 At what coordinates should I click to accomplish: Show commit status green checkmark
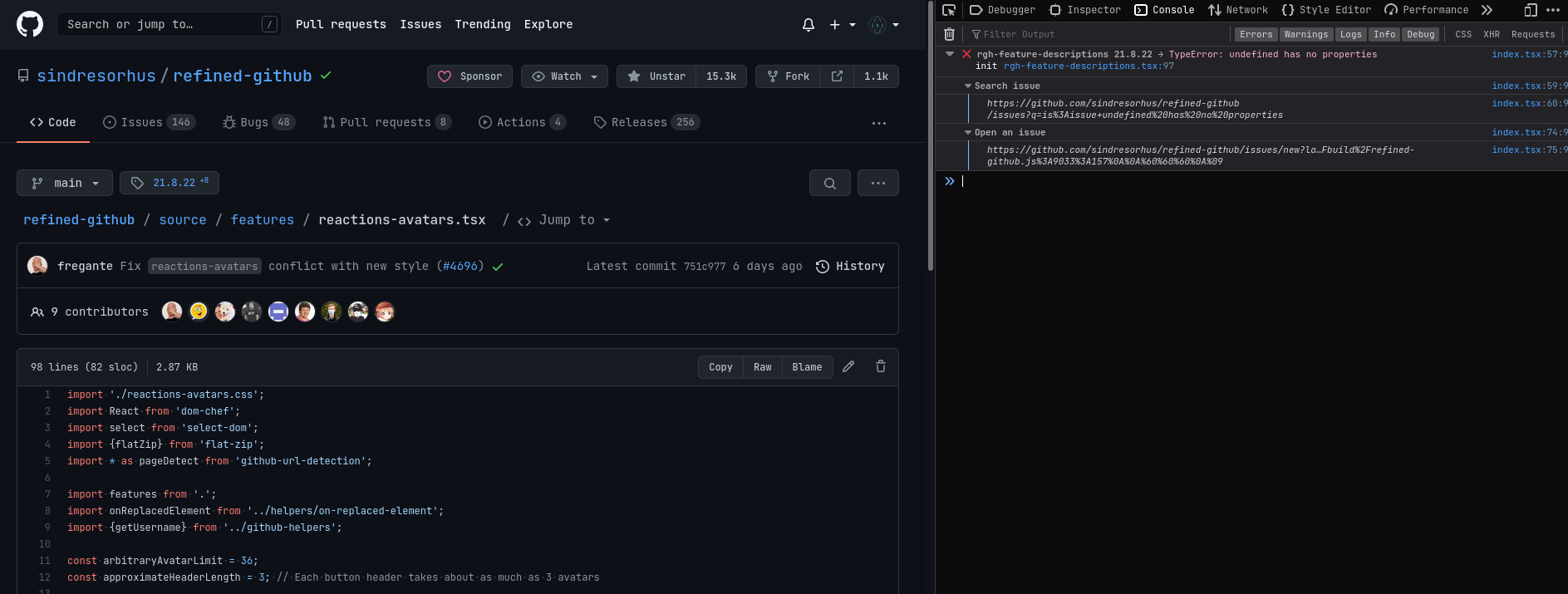coord(498,267)
